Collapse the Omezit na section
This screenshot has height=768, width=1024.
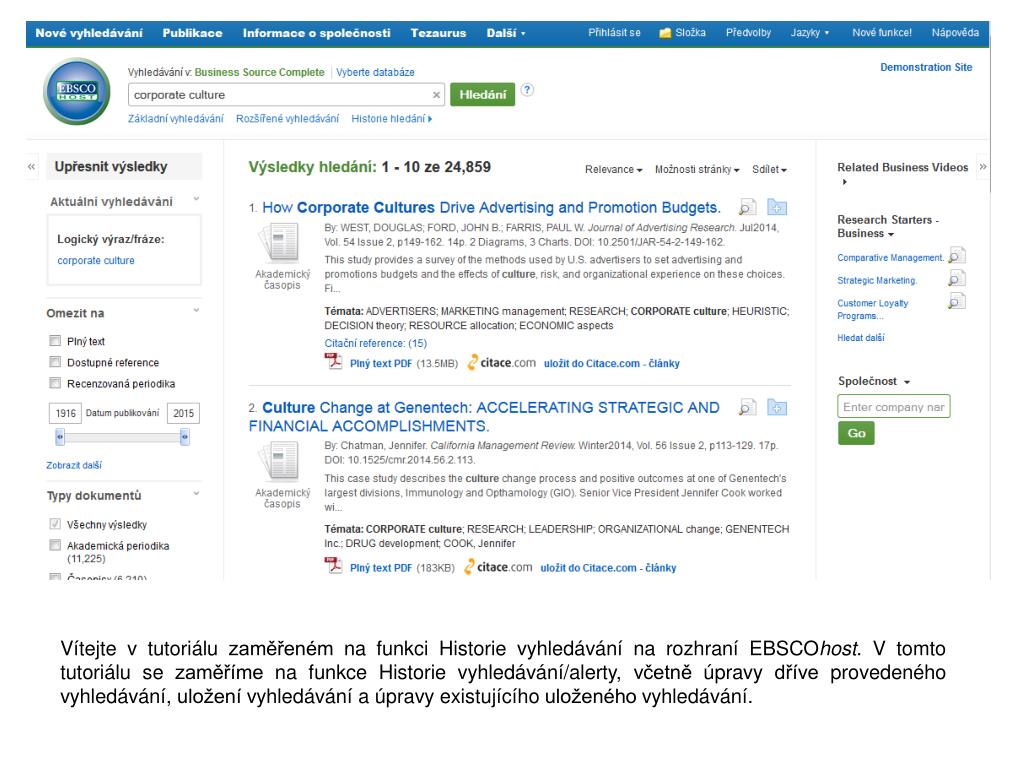coord(196,310)
